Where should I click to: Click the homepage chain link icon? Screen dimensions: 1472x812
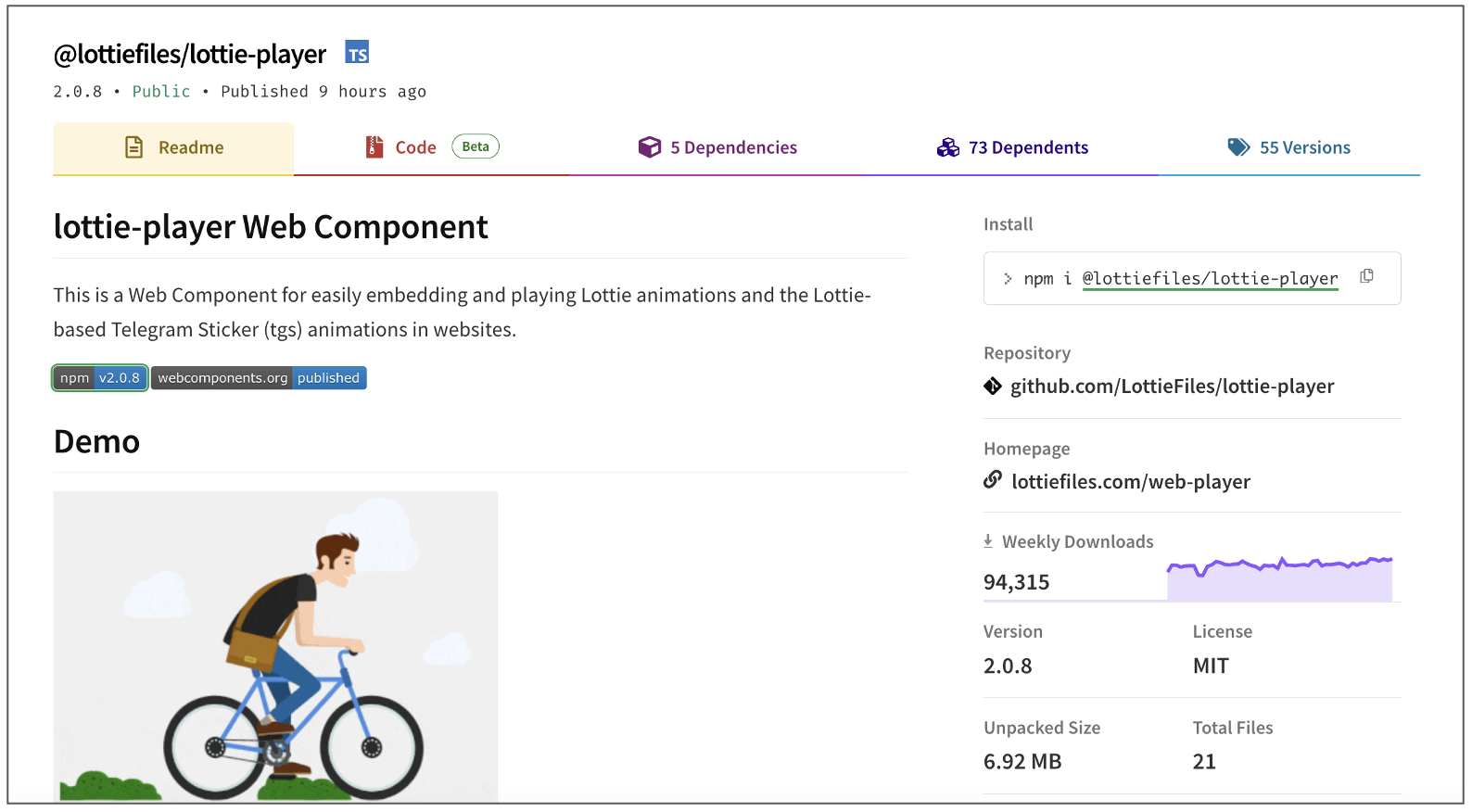click(x=993, y=480)
